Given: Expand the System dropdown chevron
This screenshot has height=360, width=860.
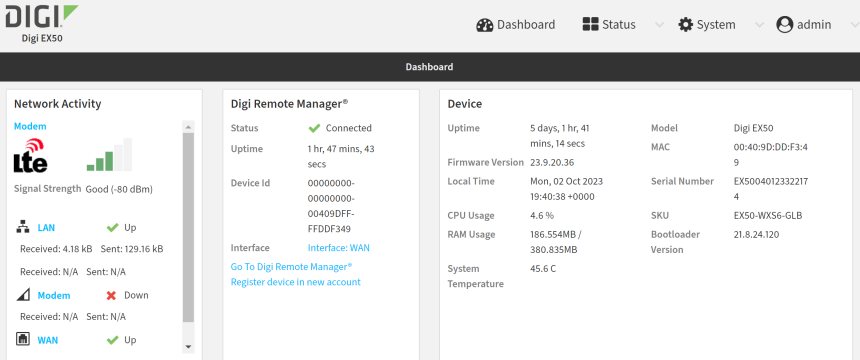Looking at the screenshot, I should [x=759, y=25].
